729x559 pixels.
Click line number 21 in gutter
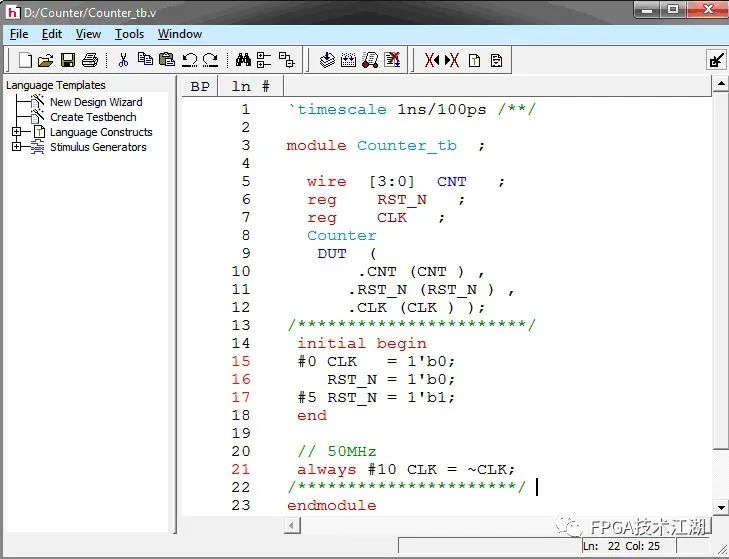click(241, 469)
